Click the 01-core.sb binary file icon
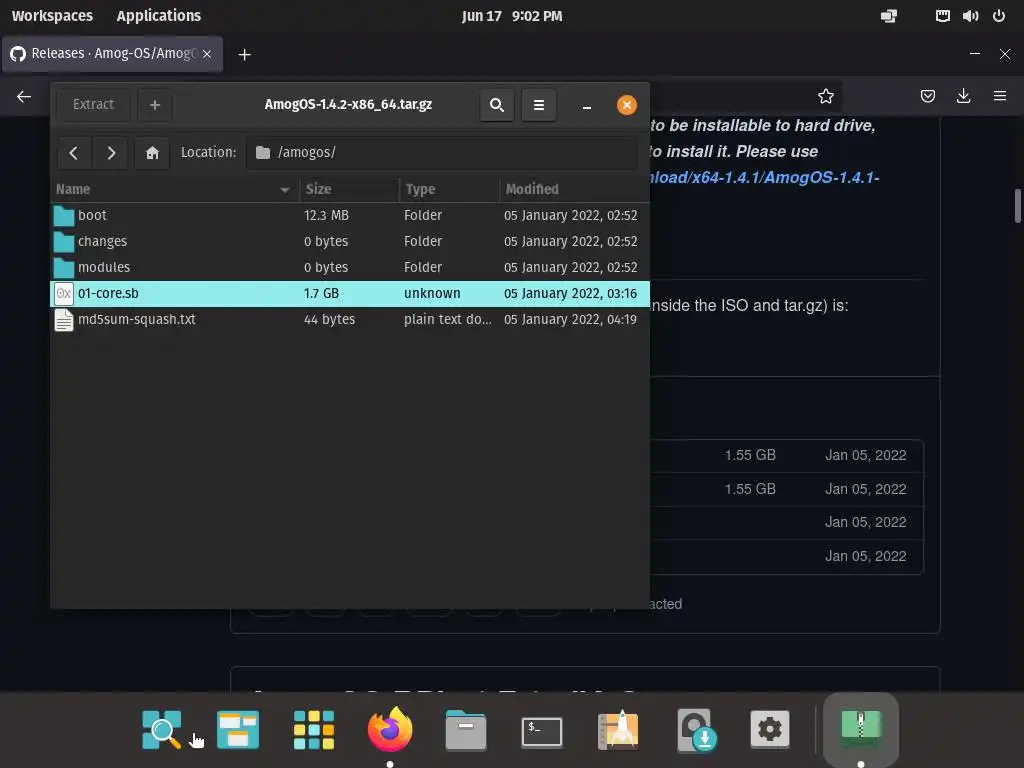 (x=64, y=294)
